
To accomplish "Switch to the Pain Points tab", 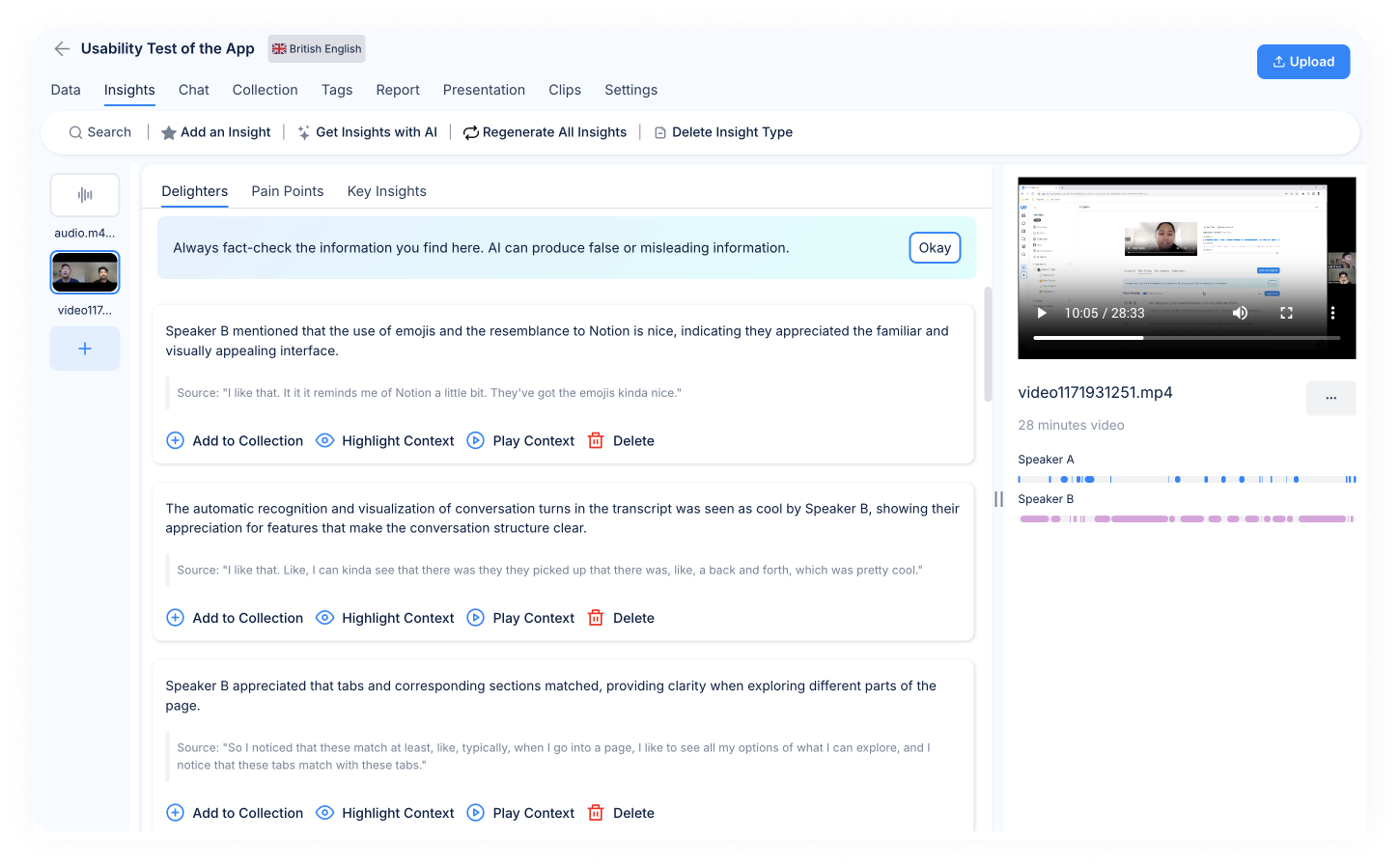I will tap(287, 190).
